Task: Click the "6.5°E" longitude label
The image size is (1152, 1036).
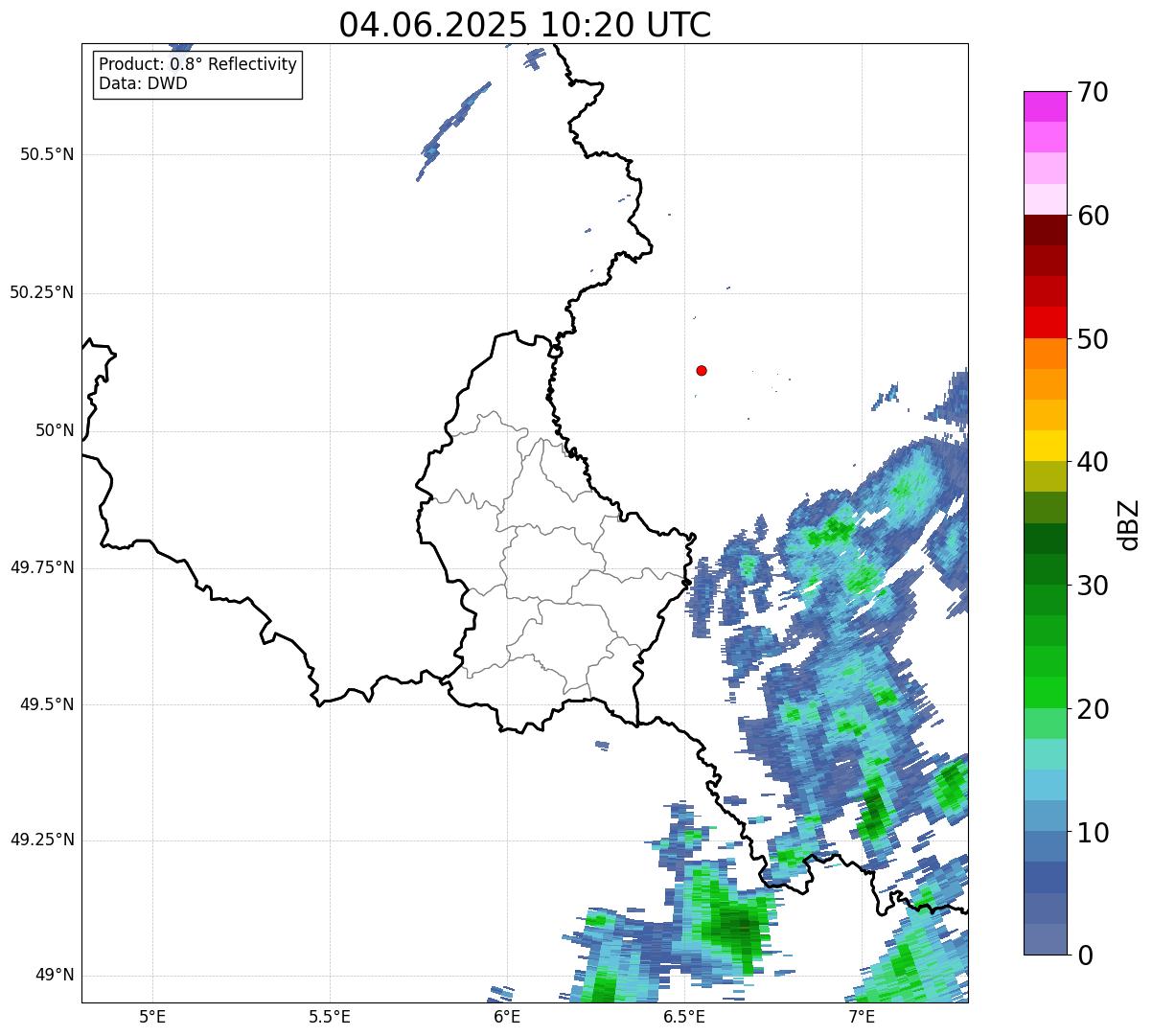Action: point(684,1016)
